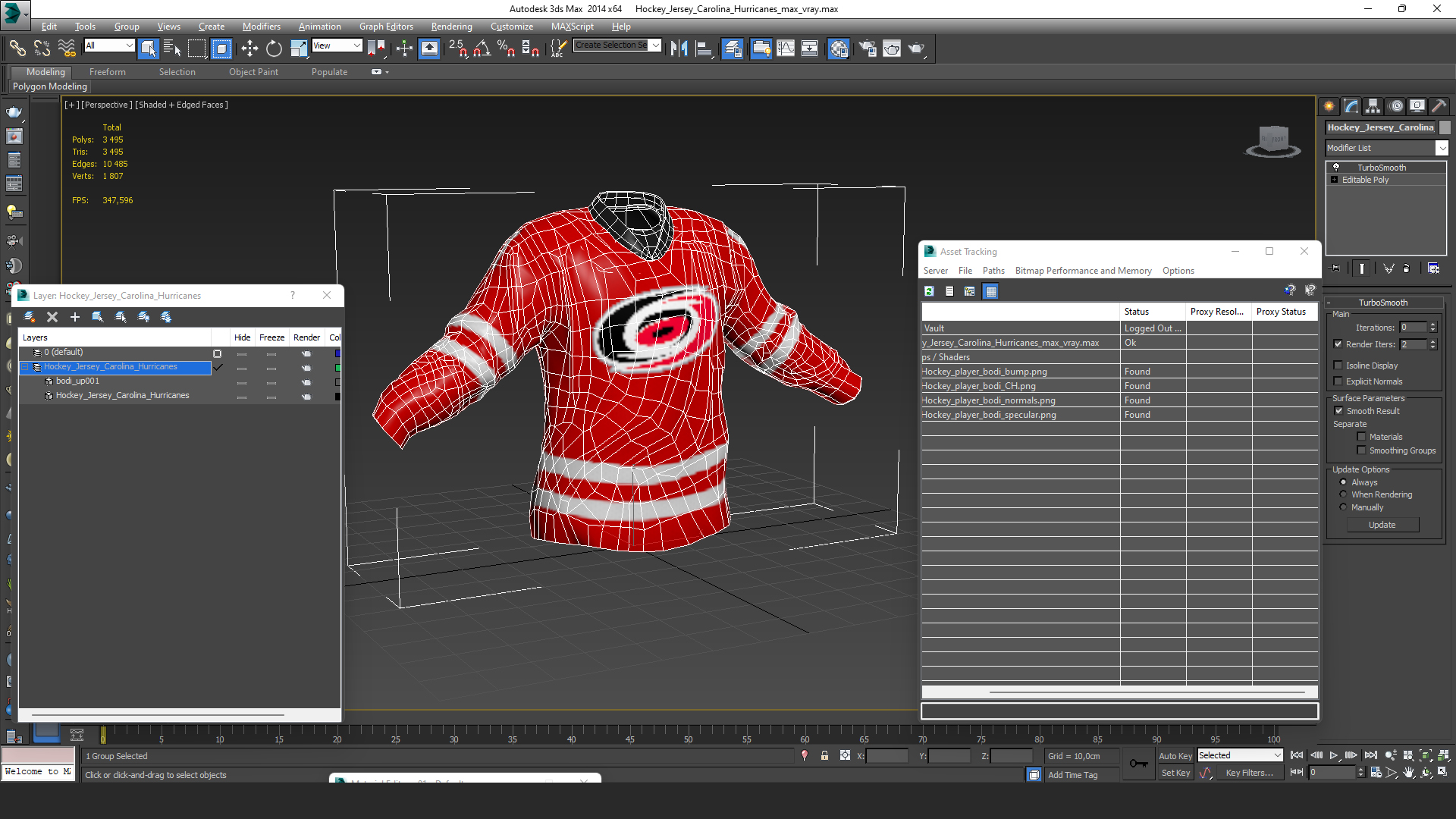The width and height of the screenshot is (1456, 819).
Task: Select Always update option
Action: (x=1344, y=482)
